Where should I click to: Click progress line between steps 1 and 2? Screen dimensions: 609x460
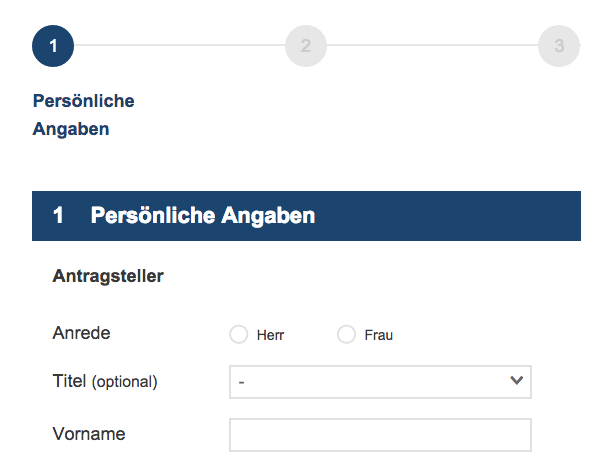(x=179, y=45)
